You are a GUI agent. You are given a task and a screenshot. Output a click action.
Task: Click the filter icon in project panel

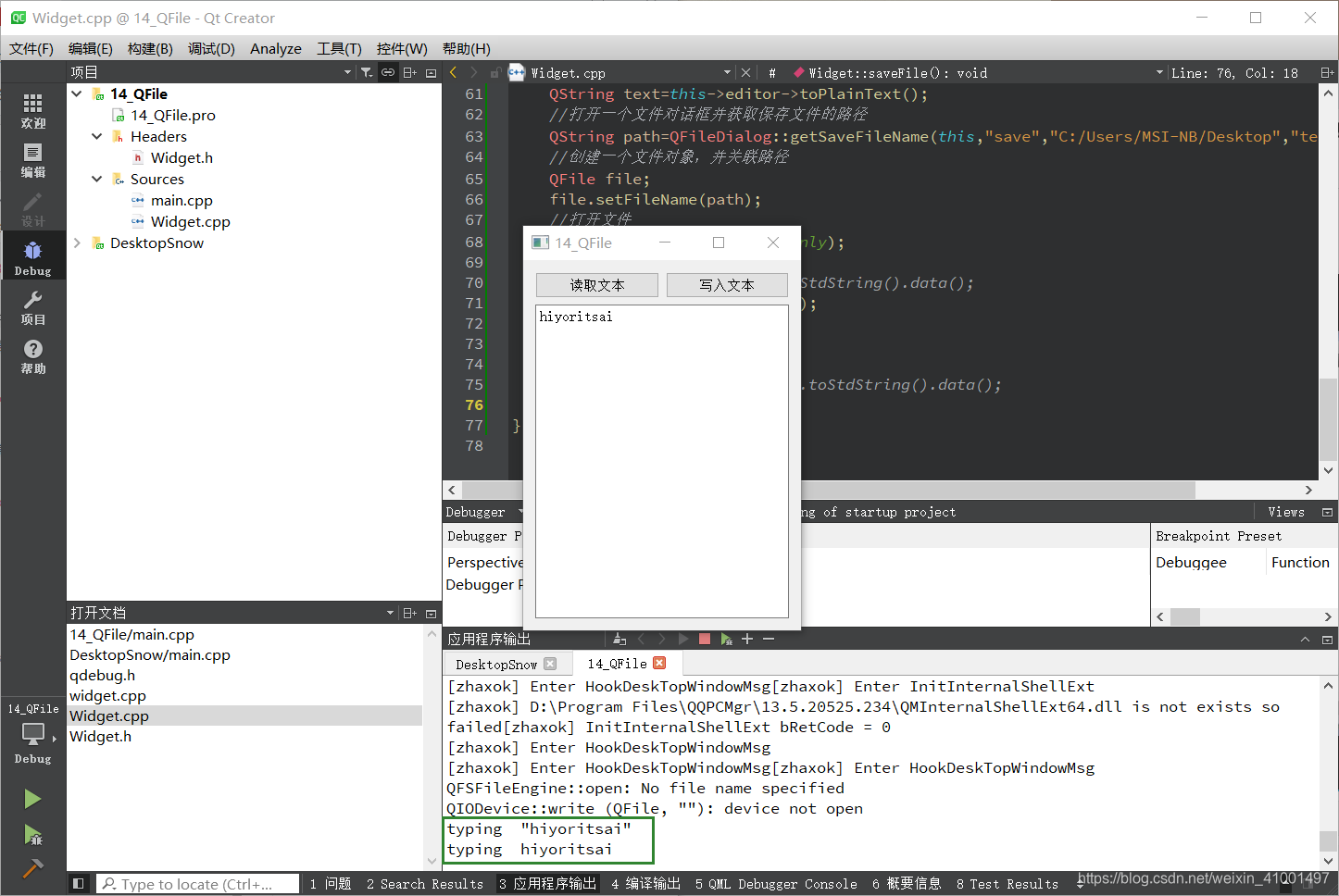click(x=367, y=72)
